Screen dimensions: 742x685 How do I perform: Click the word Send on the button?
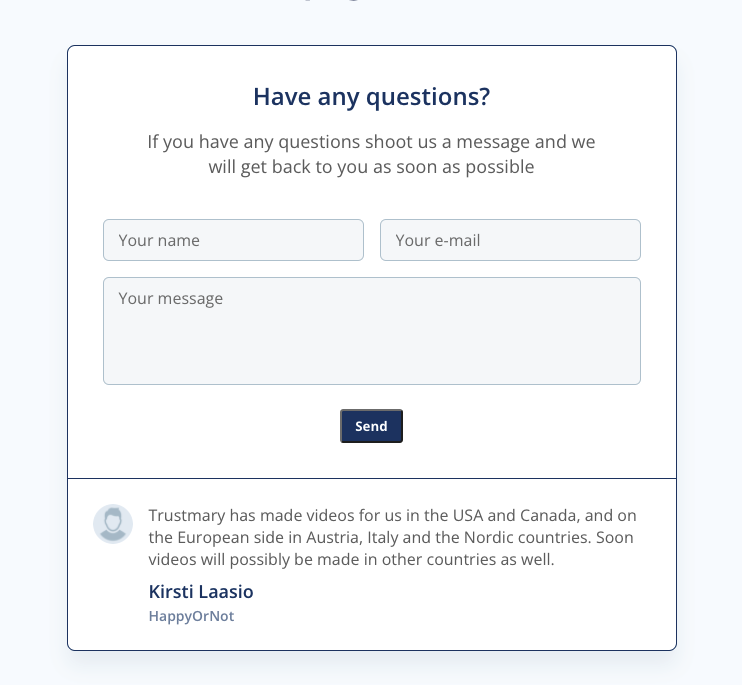[371, 426]
